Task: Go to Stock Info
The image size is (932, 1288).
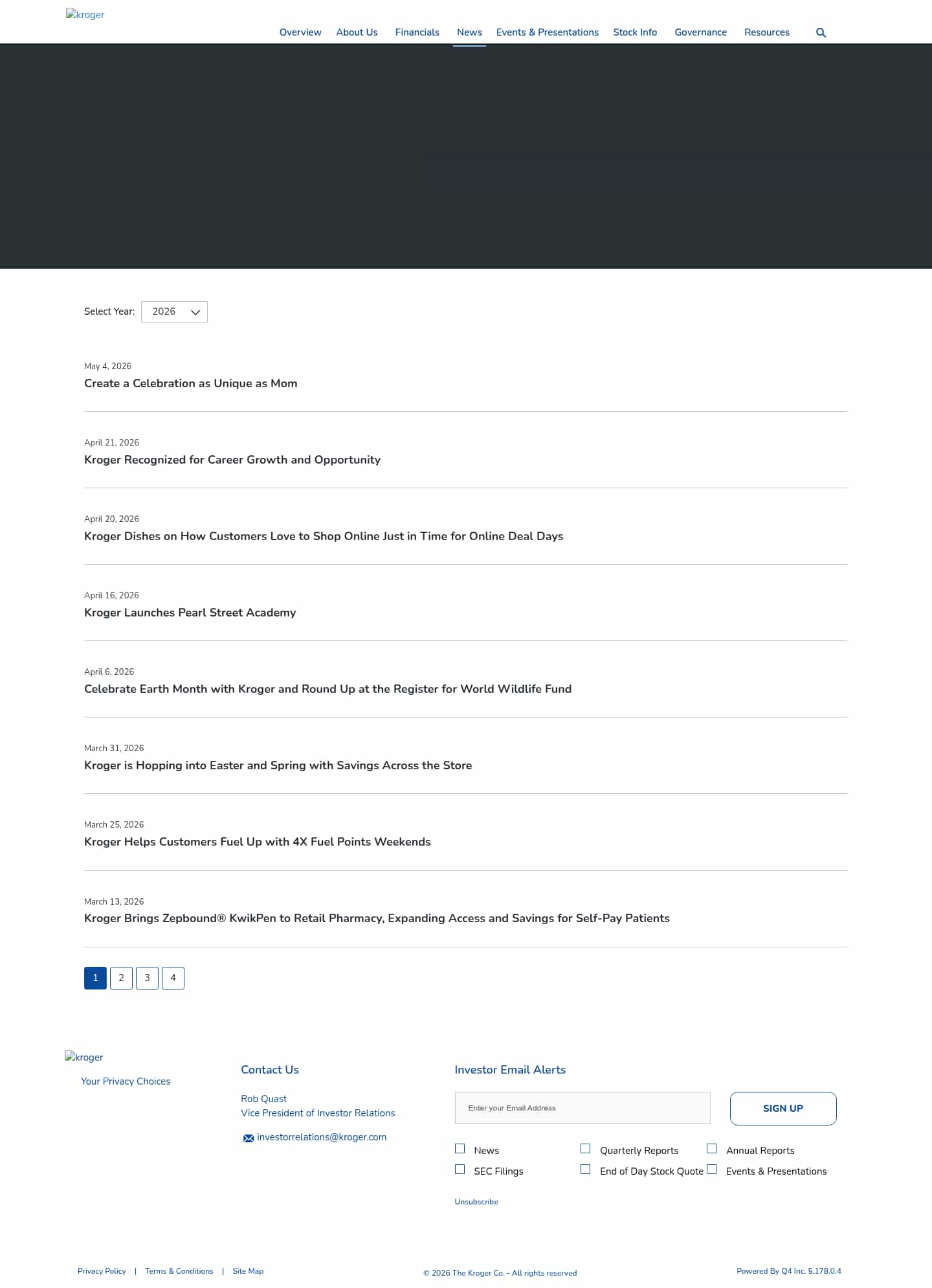Action: pyautogui.click(x=635, y=32)
